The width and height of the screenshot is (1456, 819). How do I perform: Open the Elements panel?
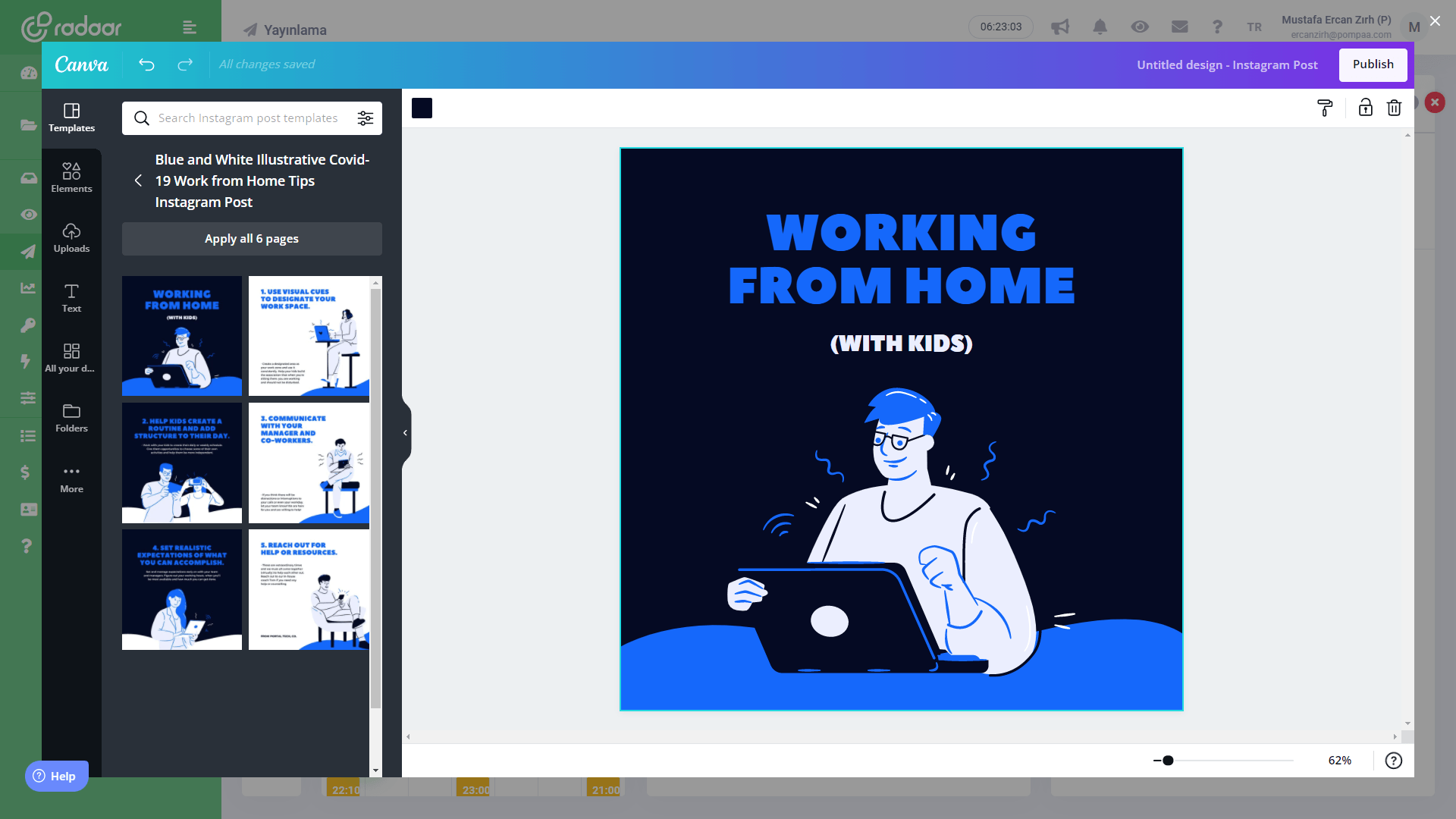pyautogui.click(x=71, y=177)
